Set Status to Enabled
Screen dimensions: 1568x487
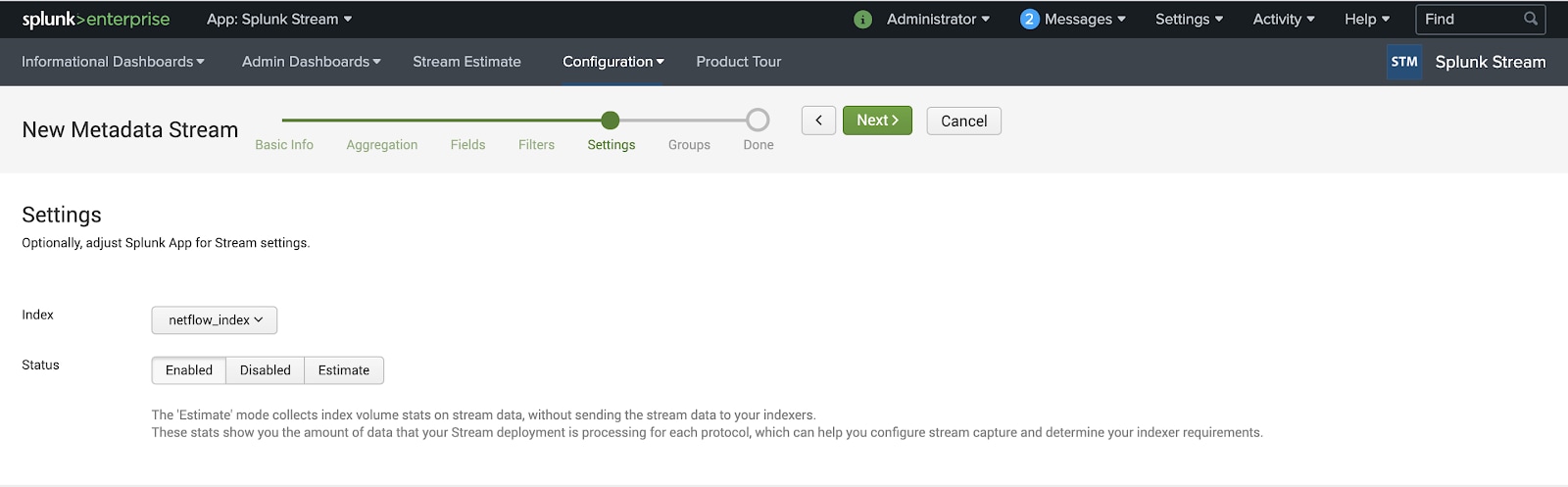pyautogui.click(x=189, y=370)
